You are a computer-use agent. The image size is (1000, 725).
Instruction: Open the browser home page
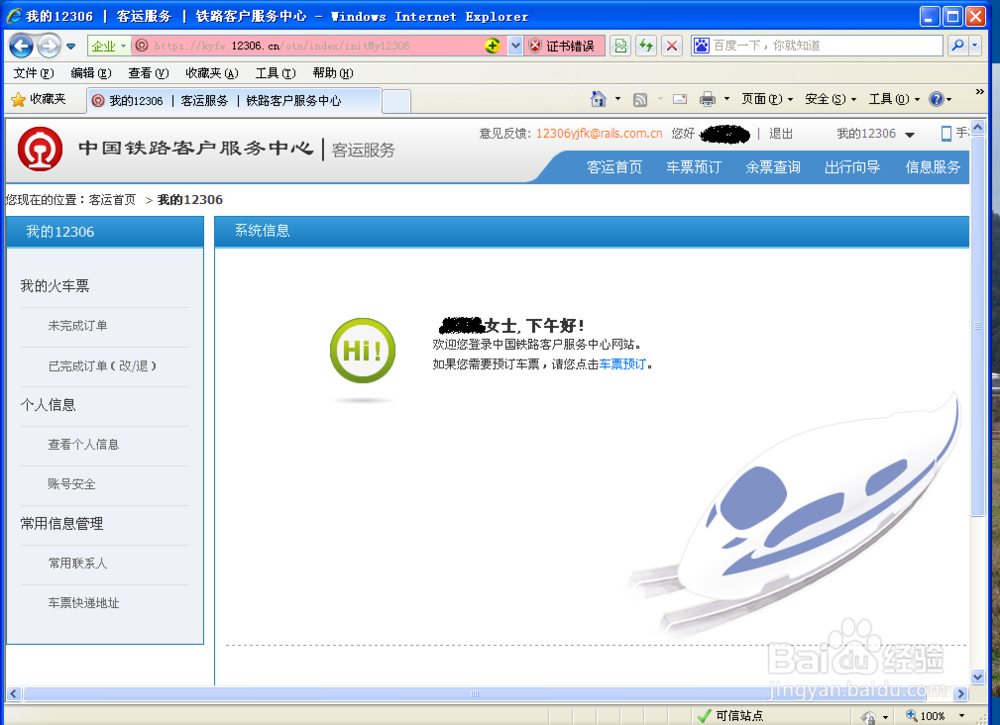coord(598,99)
